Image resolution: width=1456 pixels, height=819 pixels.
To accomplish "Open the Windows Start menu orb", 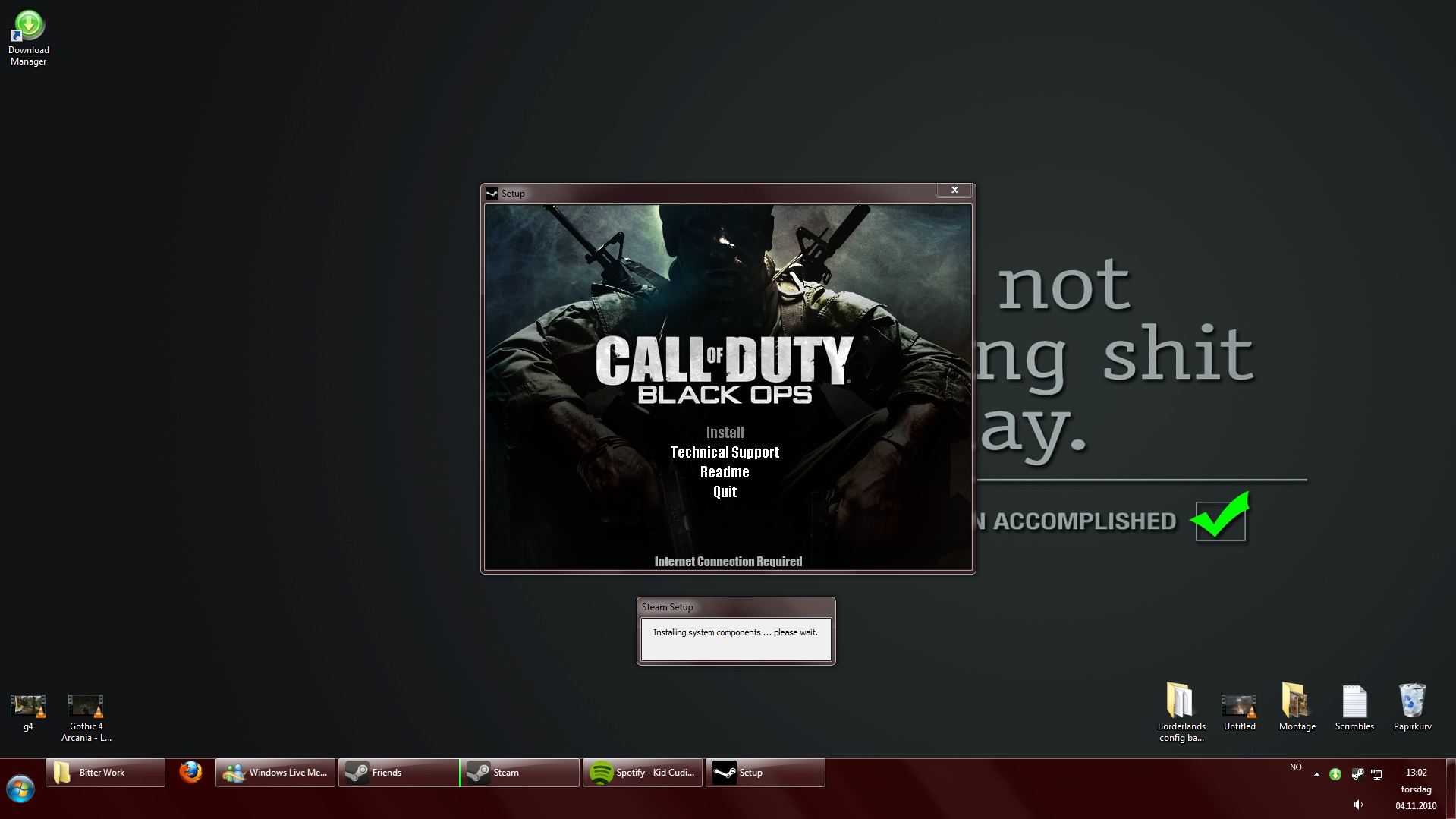I will [x=20, y=789].
